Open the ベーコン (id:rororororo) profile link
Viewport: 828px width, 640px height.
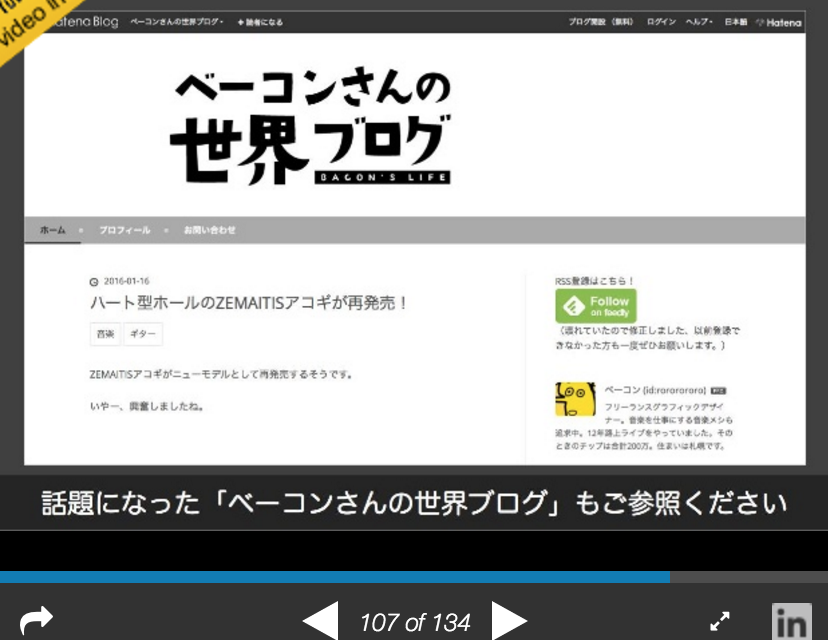(655, 390)
